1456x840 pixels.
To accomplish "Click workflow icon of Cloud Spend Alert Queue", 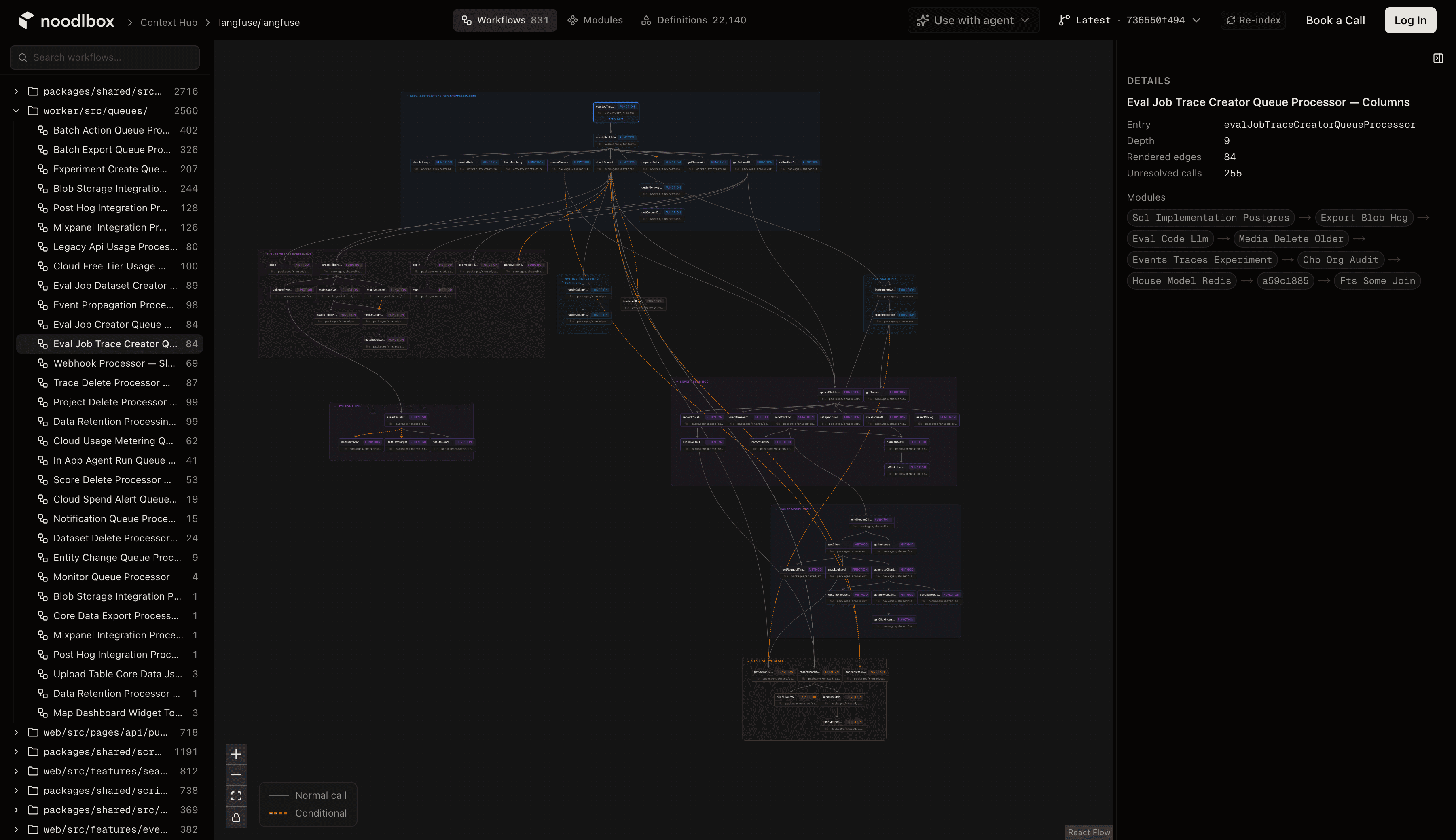I will pos(43,499).
